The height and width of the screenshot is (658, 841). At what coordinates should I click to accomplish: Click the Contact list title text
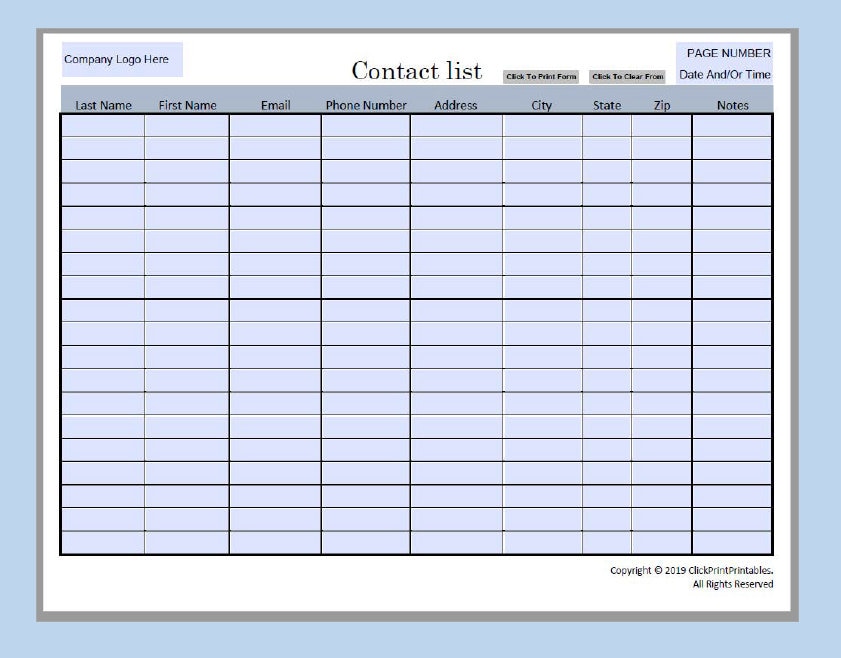tap(416, 70)
